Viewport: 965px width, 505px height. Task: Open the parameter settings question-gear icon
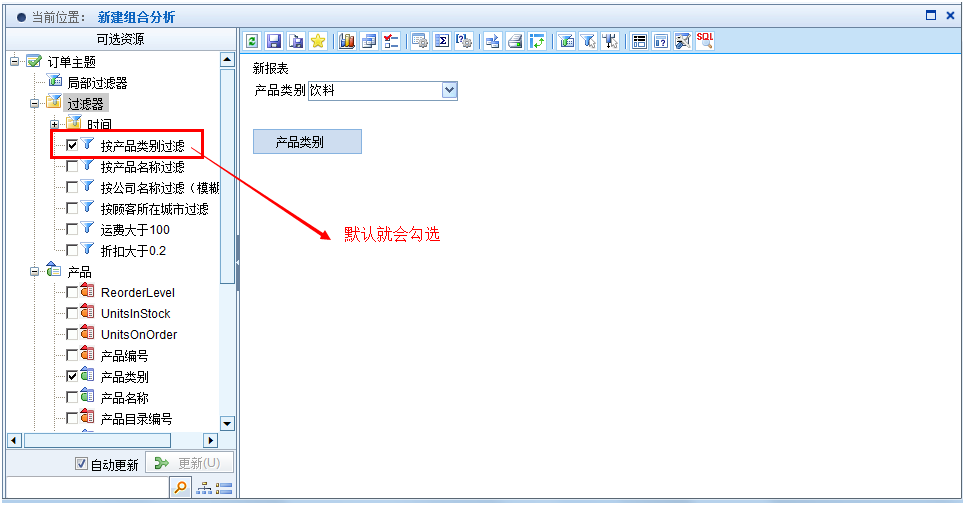tap(464, 41)
